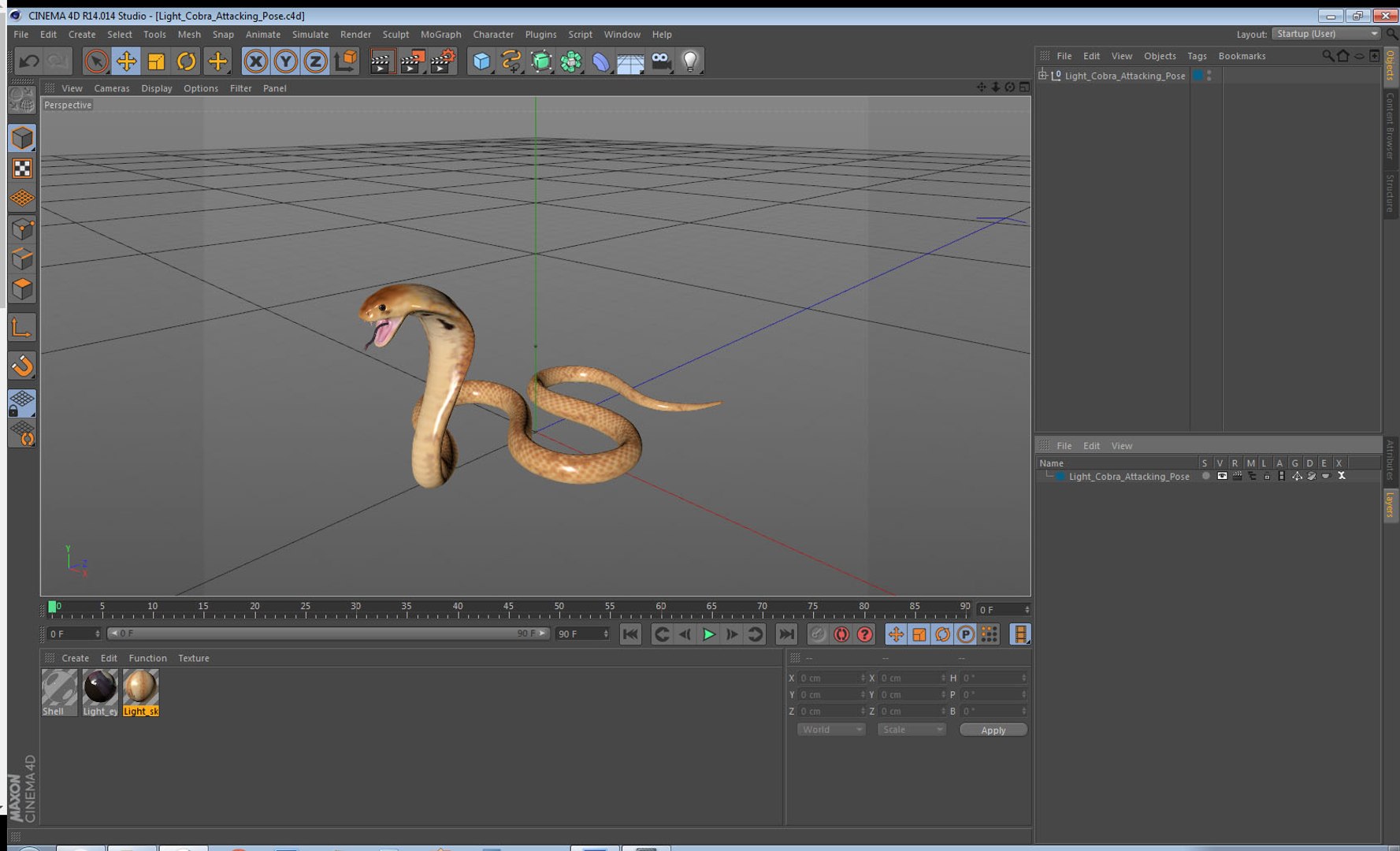Screen dimensions: 1400x851
Task: Open viewport Cameras menu
Action: pyautogui.click(x=112, y=88)
